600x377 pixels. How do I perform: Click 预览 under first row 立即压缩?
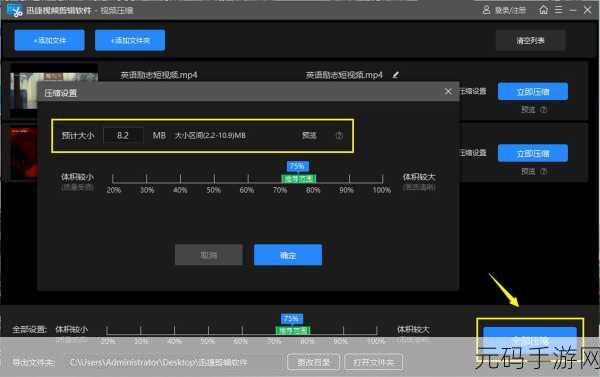point(528,109)
